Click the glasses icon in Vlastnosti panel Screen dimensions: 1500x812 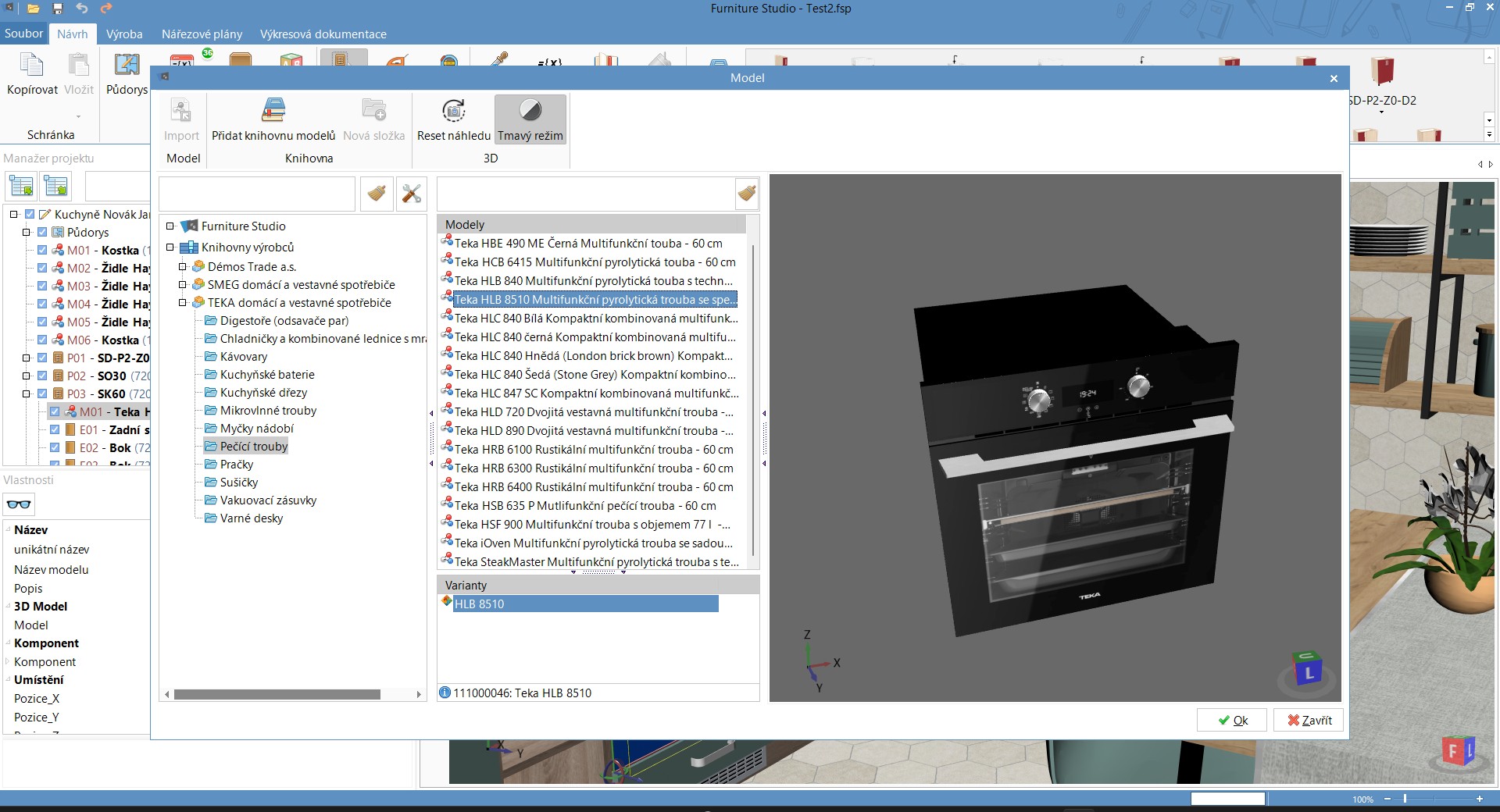(19, 504)
